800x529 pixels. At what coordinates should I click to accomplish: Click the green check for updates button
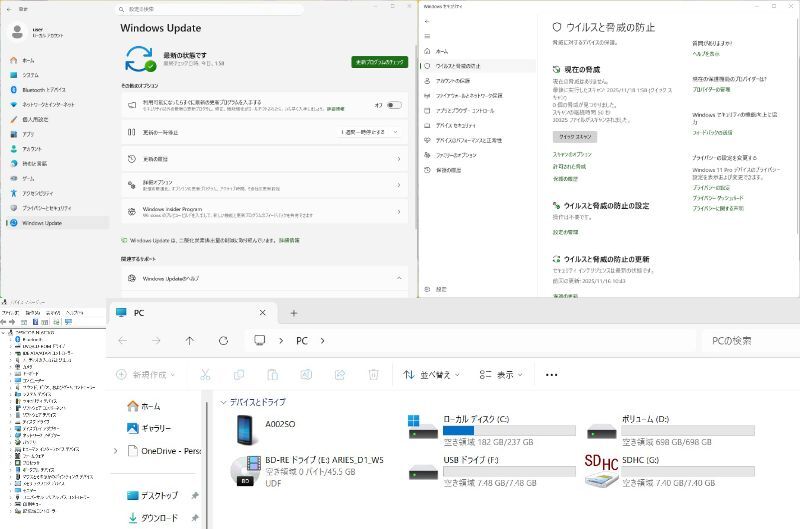point(379,62)
